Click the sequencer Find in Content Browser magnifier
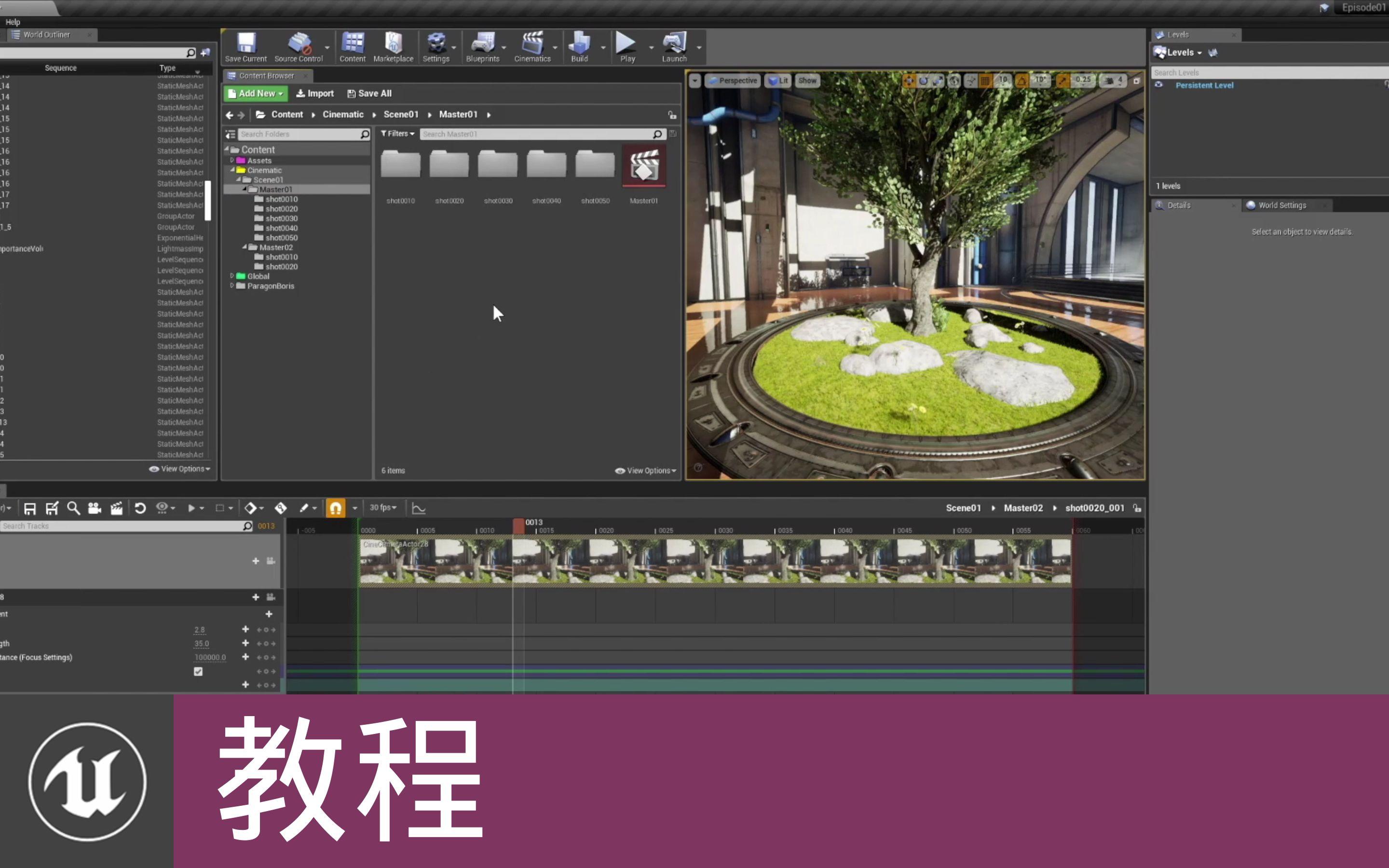1389x868 pixels. click(x=73, y=508)
